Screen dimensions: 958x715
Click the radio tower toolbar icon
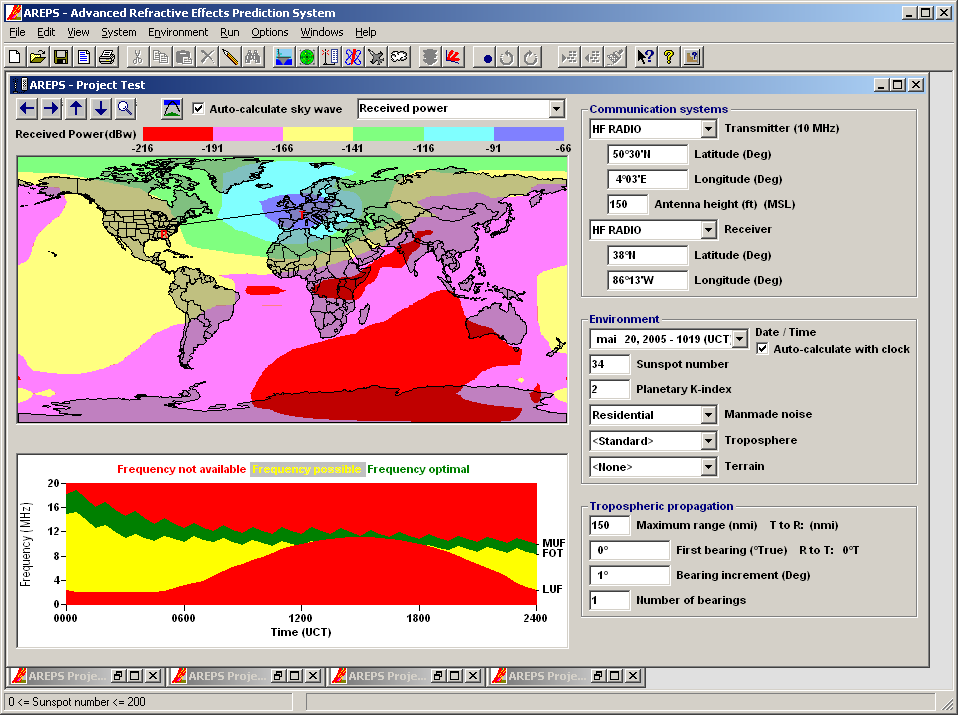point(330,57)
